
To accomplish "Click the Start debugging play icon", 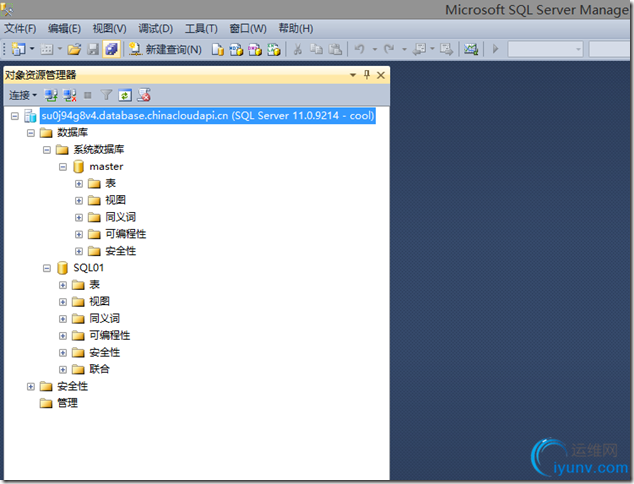I will tap(495, 49).
